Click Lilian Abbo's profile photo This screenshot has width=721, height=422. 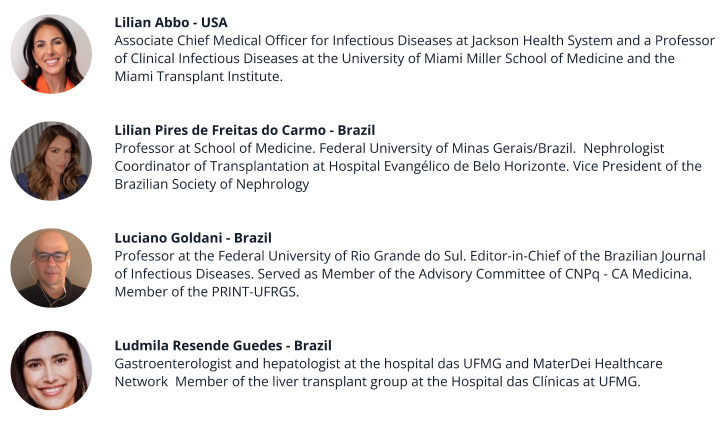[51, 54]
